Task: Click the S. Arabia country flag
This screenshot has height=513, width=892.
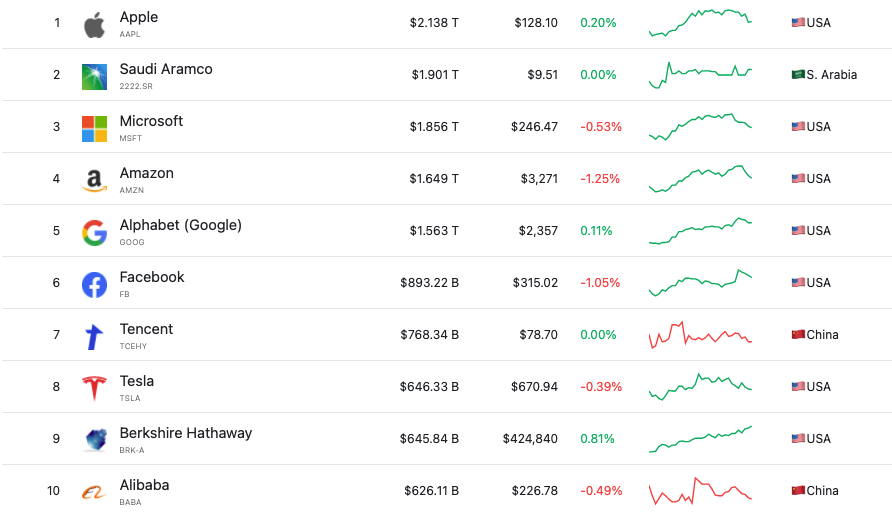Action: [x=798, y=75]
